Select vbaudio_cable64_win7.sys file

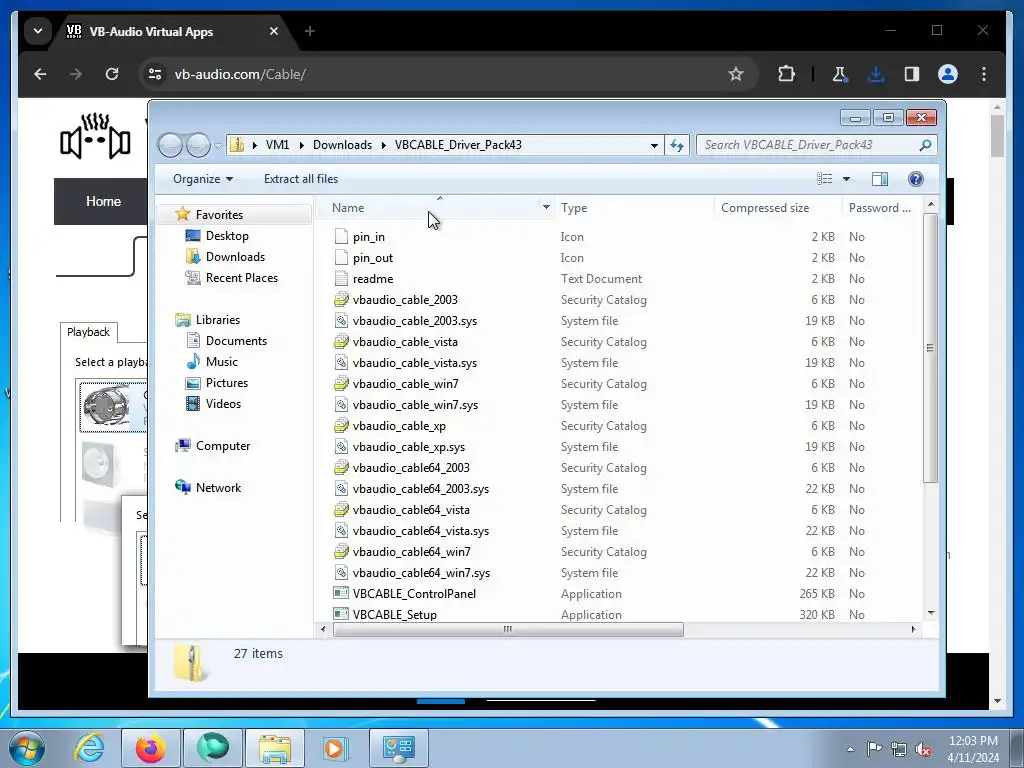tap(421, 573)
